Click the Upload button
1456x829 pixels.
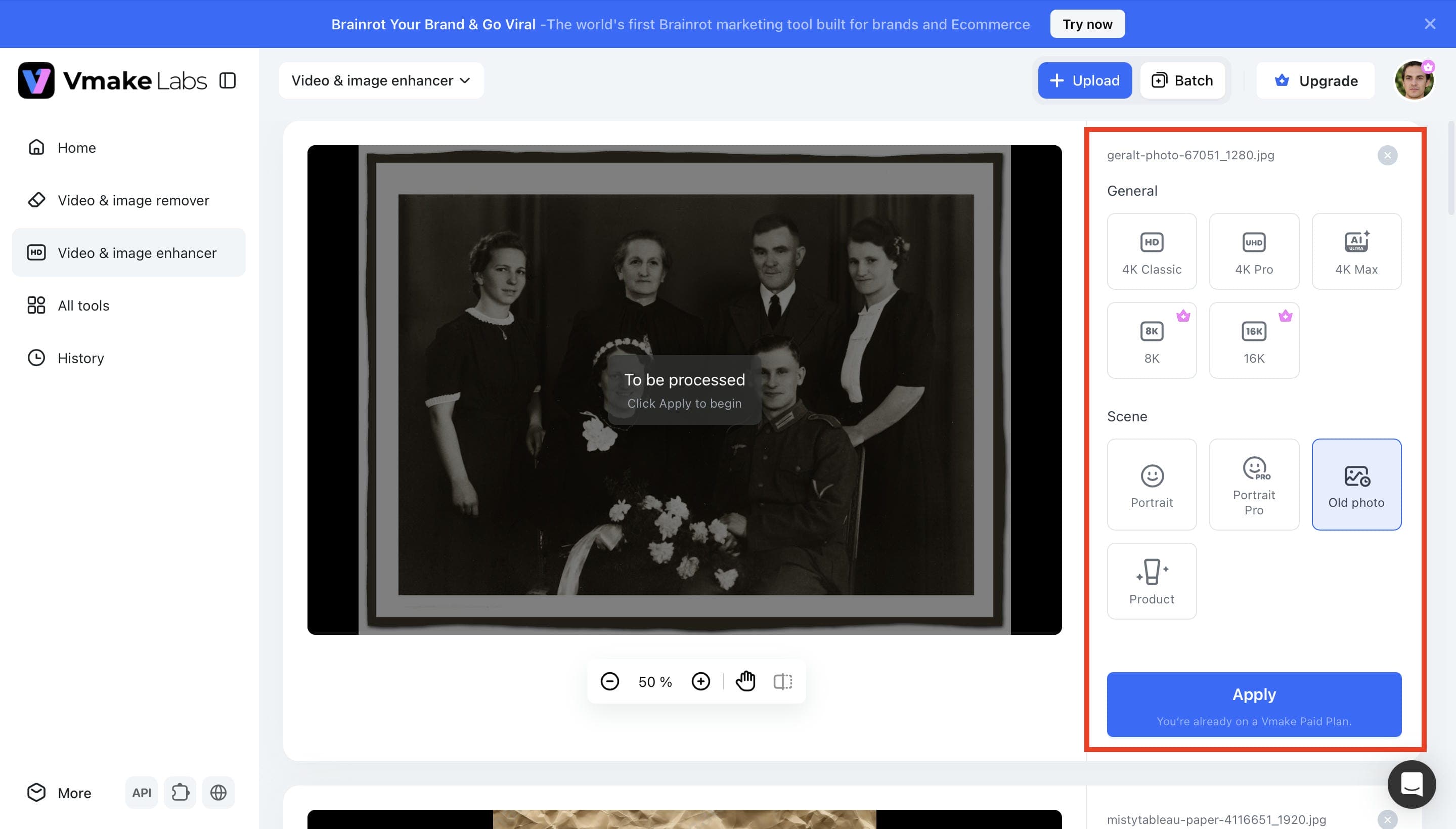click(x=1085, y=80)
